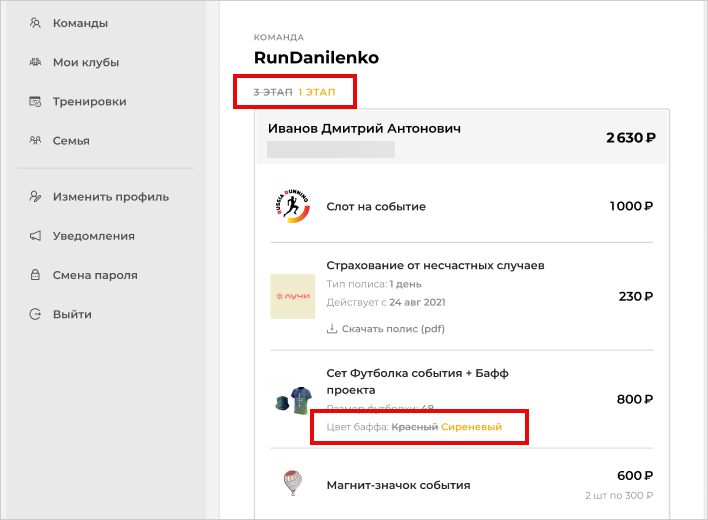Click the orange 1 ЭТАП label
The width and height of the screenshot is (708, 520).
click(x=317, y=92)
